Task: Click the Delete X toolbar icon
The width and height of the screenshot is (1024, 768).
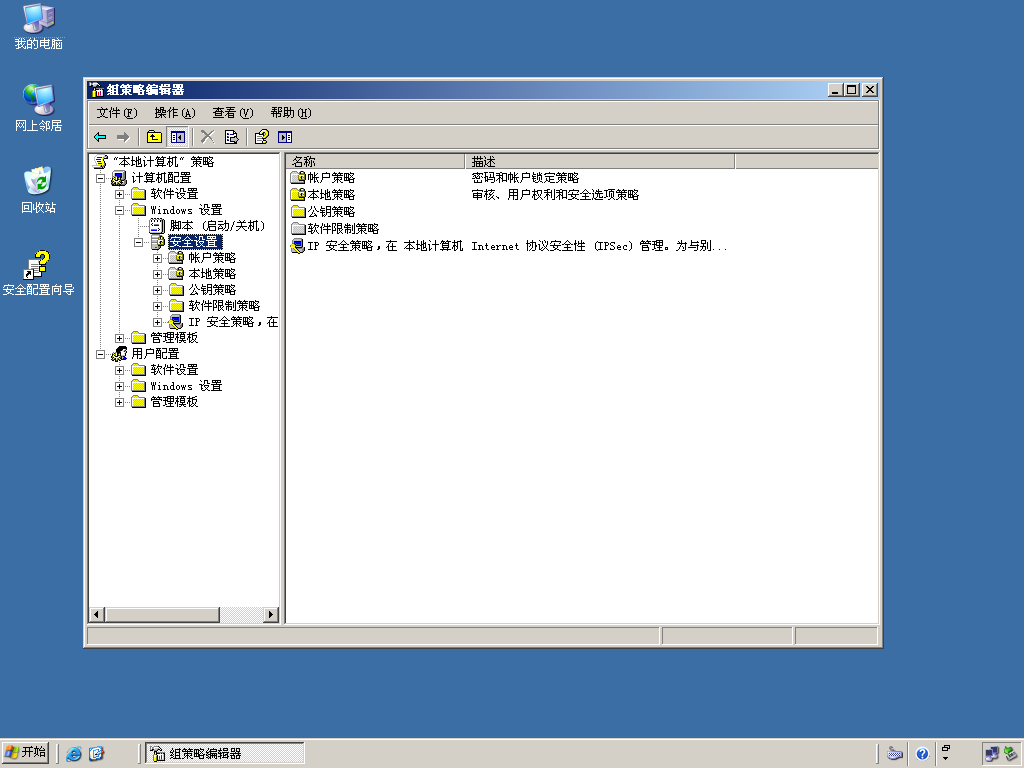Action: coord(208,137)
